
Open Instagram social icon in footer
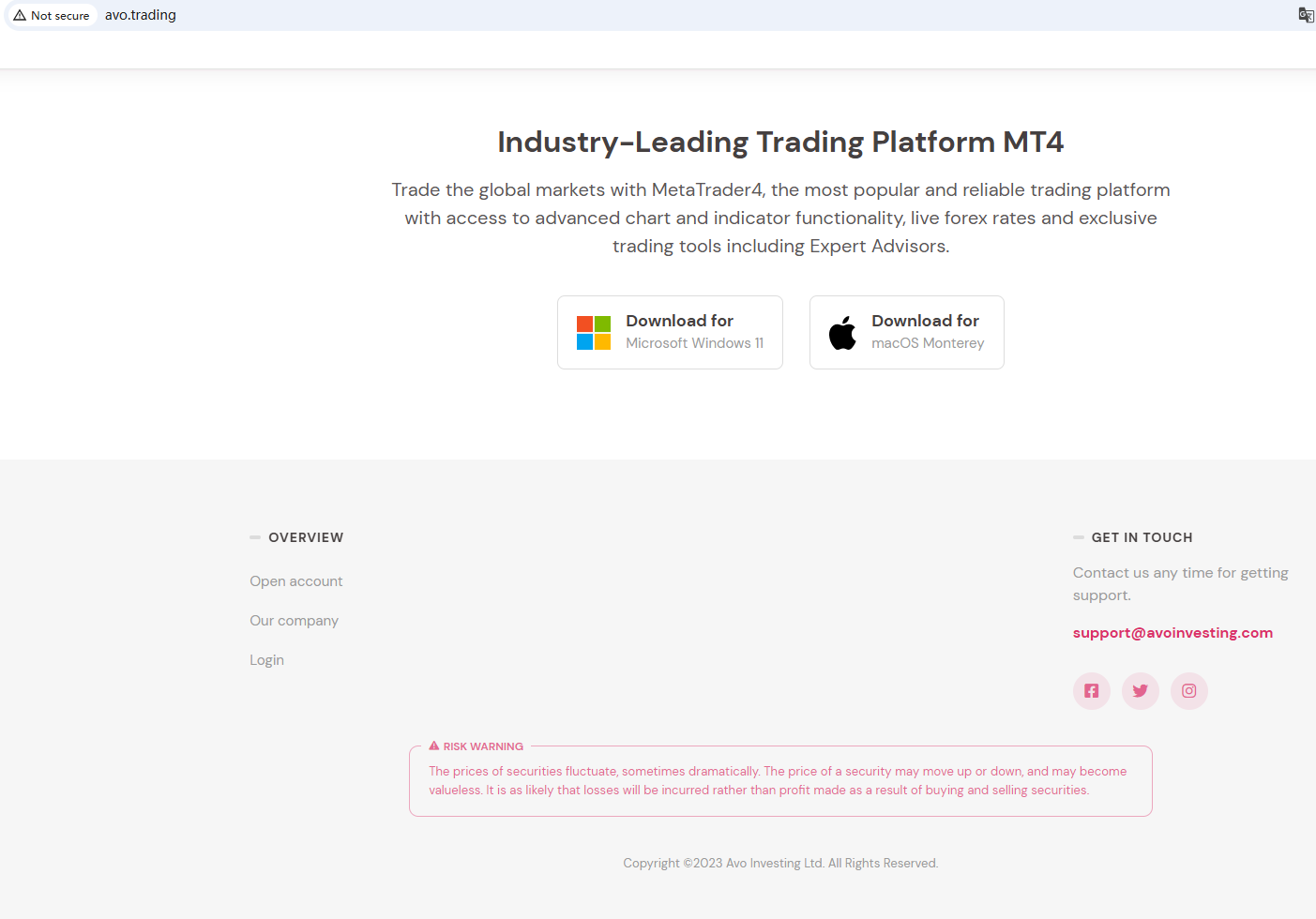(x=1189, y=691)
